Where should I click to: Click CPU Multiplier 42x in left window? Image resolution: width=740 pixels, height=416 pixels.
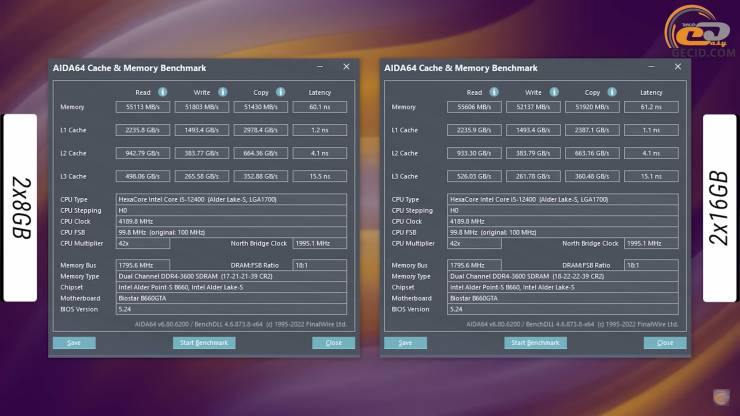pos(143,243)
